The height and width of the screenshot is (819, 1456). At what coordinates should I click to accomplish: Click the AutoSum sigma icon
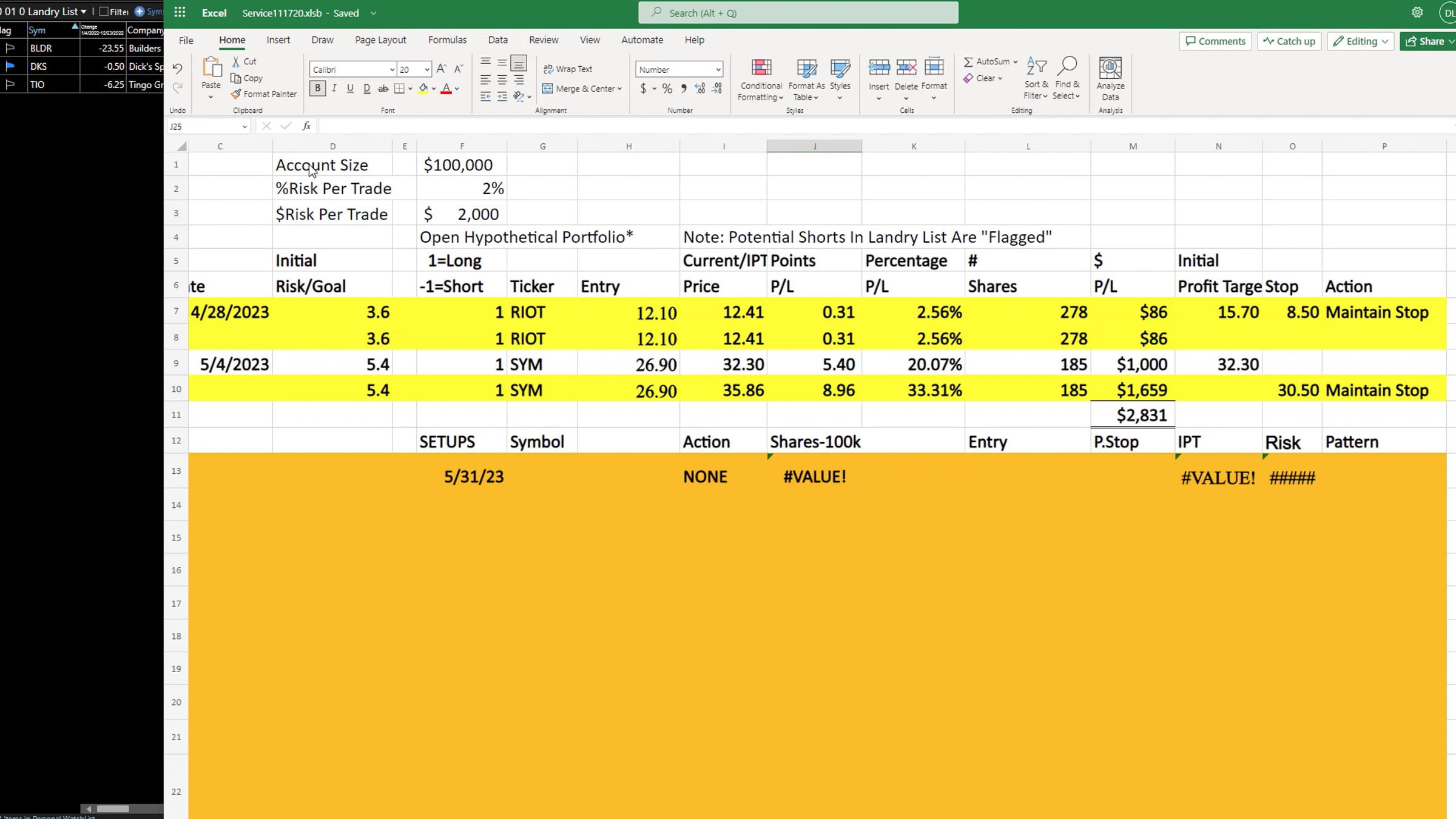point(968,62)
